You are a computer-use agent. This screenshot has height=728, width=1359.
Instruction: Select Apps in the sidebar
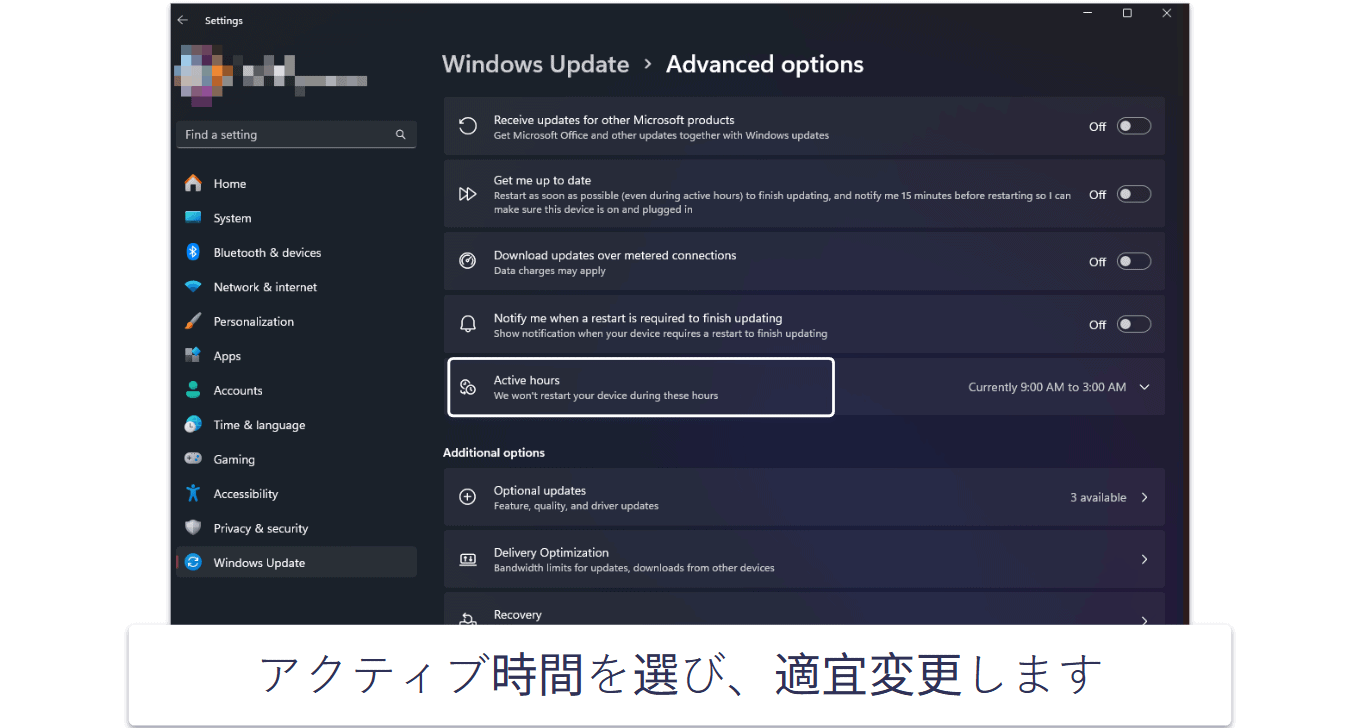(296, 356)
